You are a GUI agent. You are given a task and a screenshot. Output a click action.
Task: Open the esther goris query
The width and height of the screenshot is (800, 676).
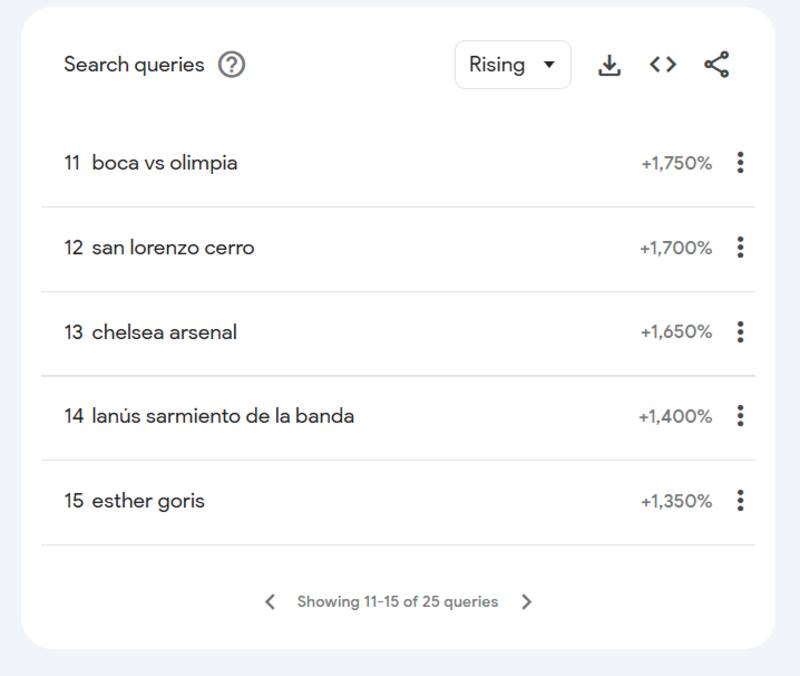(148, 500)
